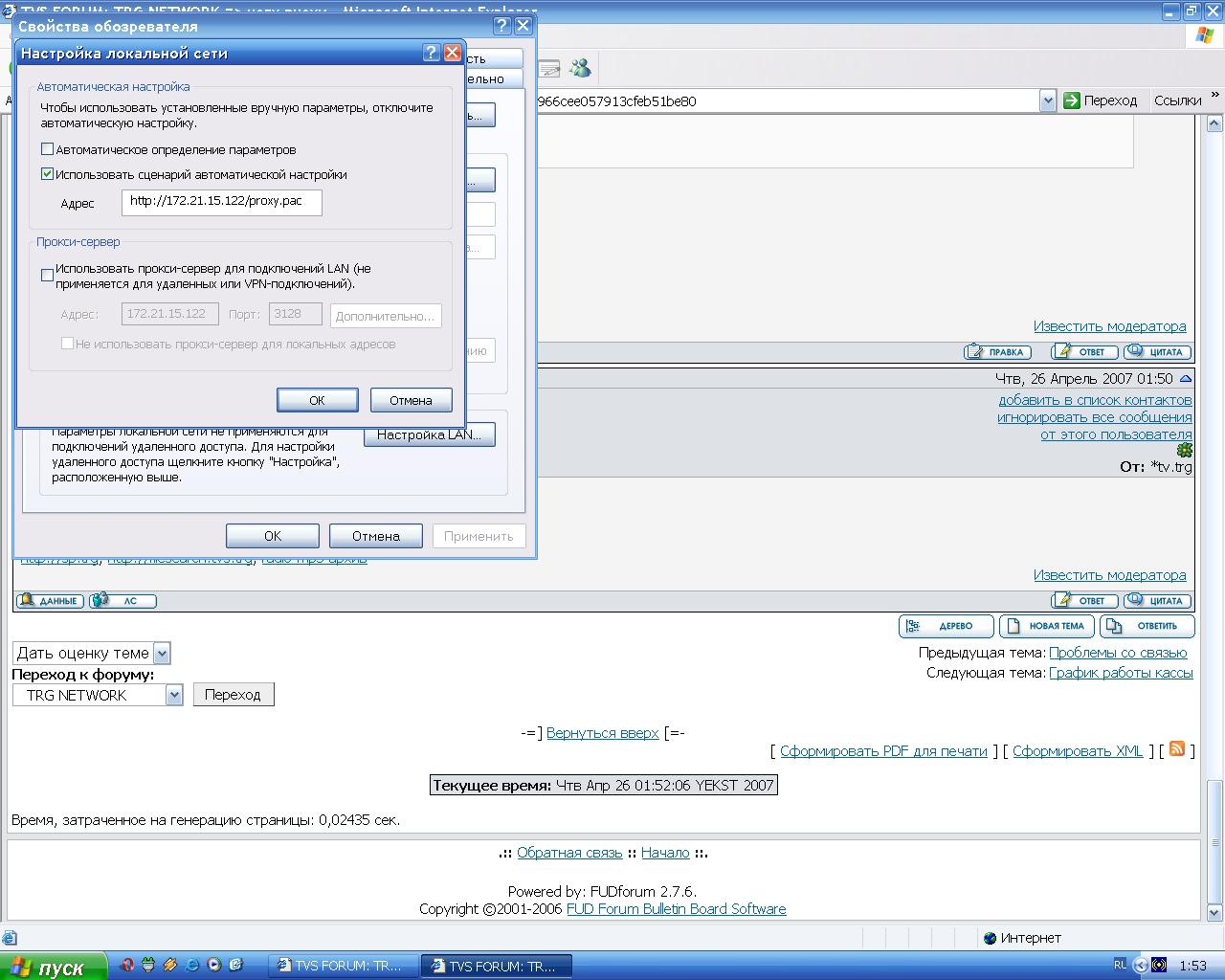
Task: Check 'Использовать прокси-сервер для подключений LAN'
Action: pos(47,276)
